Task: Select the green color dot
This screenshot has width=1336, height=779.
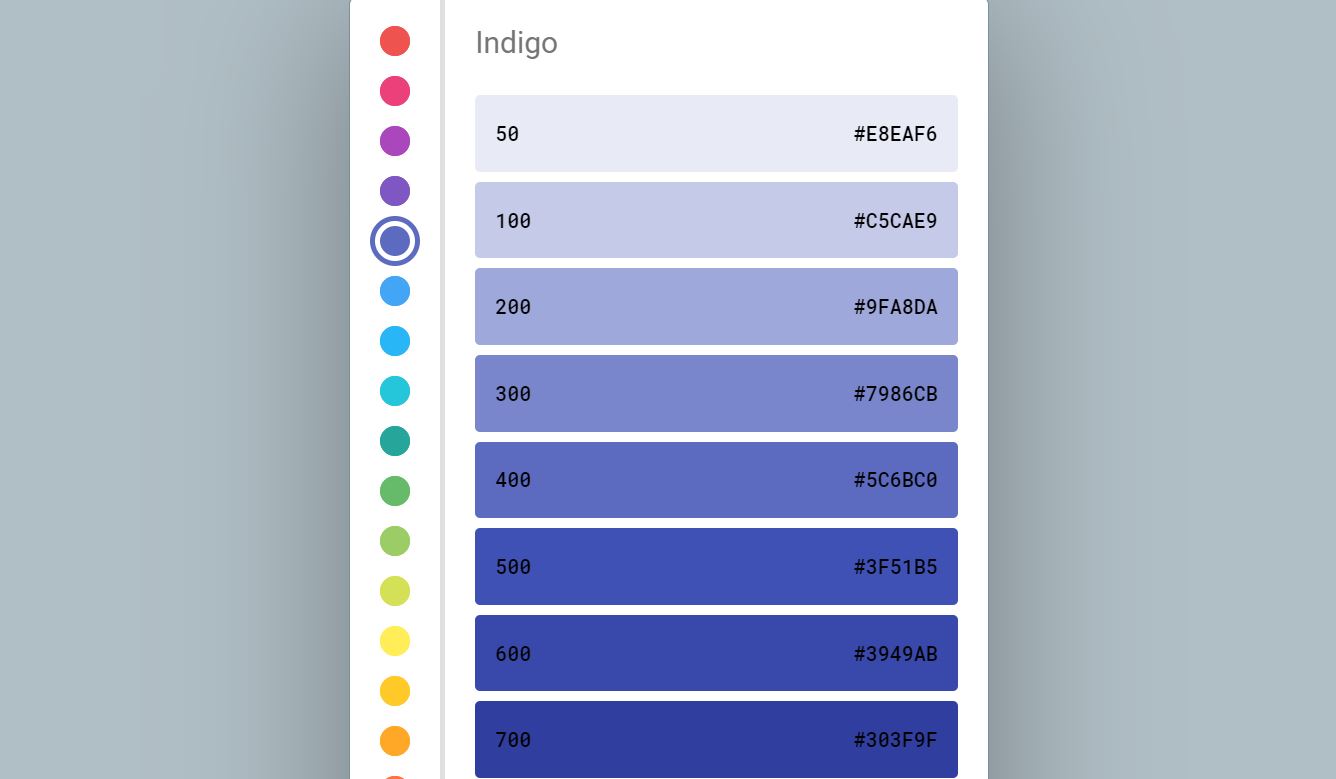Action: coord(395,491)
